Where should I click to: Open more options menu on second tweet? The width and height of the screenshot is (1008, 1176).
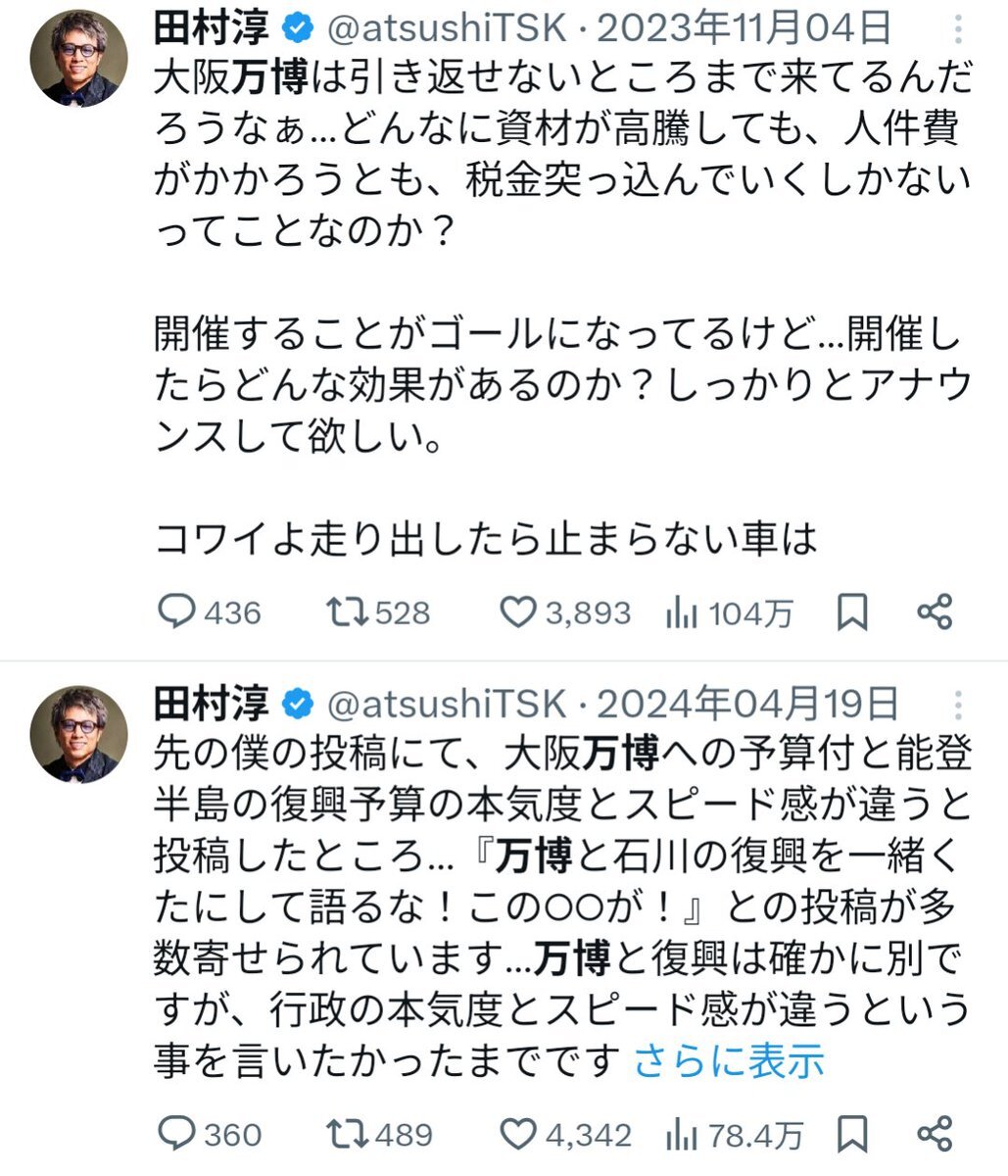tap(958, 705)
